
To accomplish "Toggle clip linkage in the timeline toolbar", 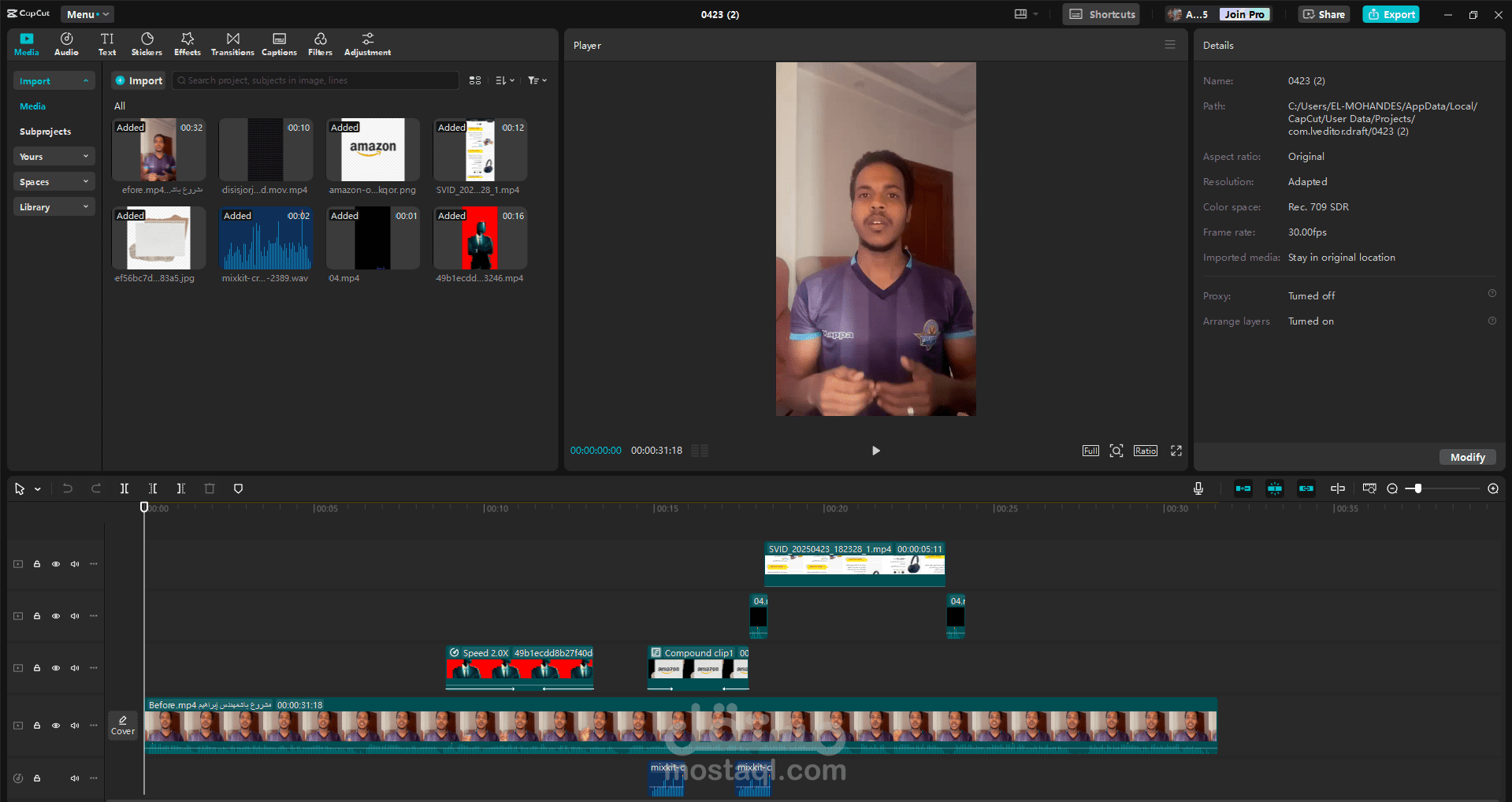I will [x=1306, y=488].
